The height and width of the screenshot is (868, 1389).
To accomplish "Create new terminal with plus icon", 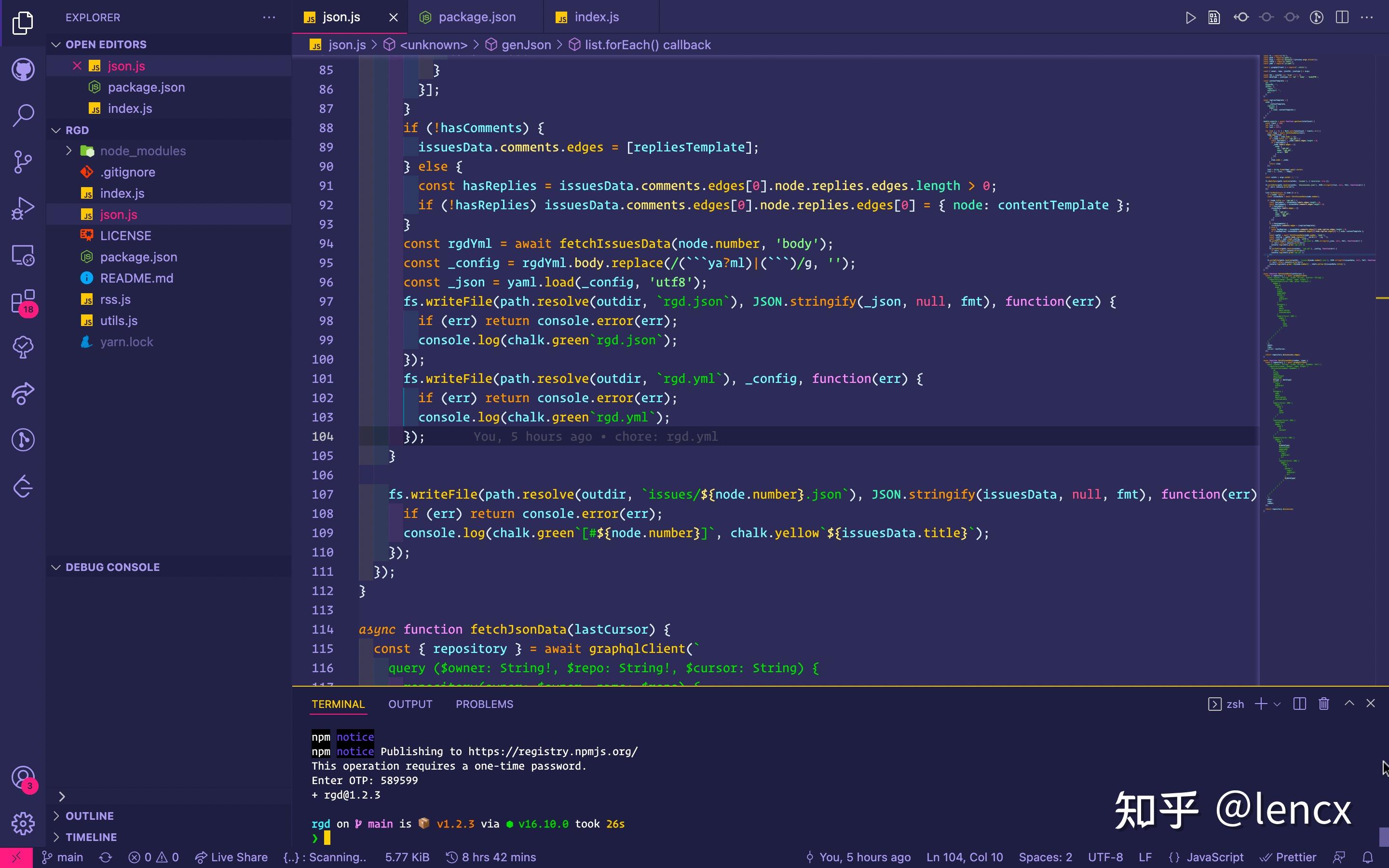I will pyautogui.click(x=1260, y=704).
